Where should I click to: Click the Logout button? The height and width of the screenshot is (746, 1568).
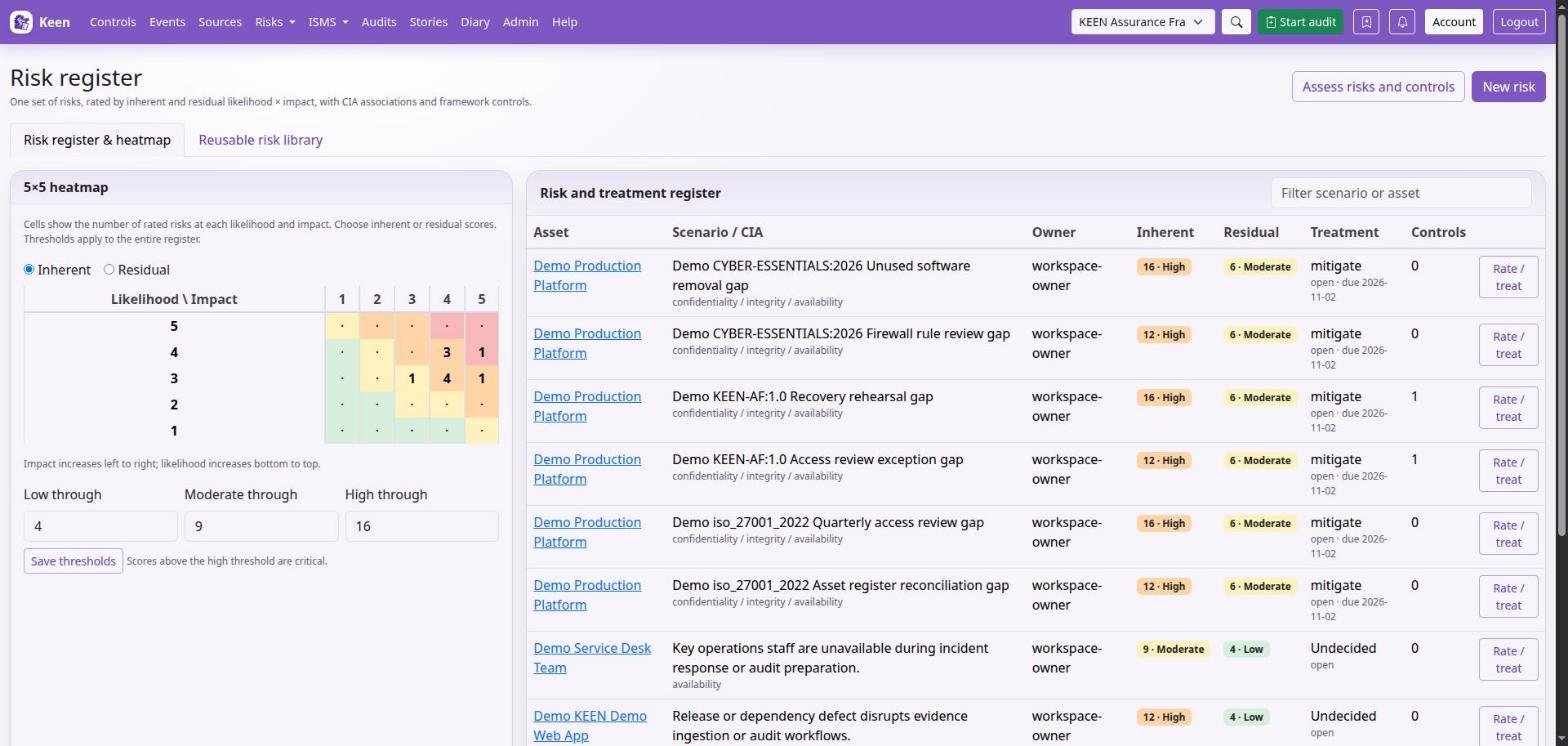[x=1519, y=22]
